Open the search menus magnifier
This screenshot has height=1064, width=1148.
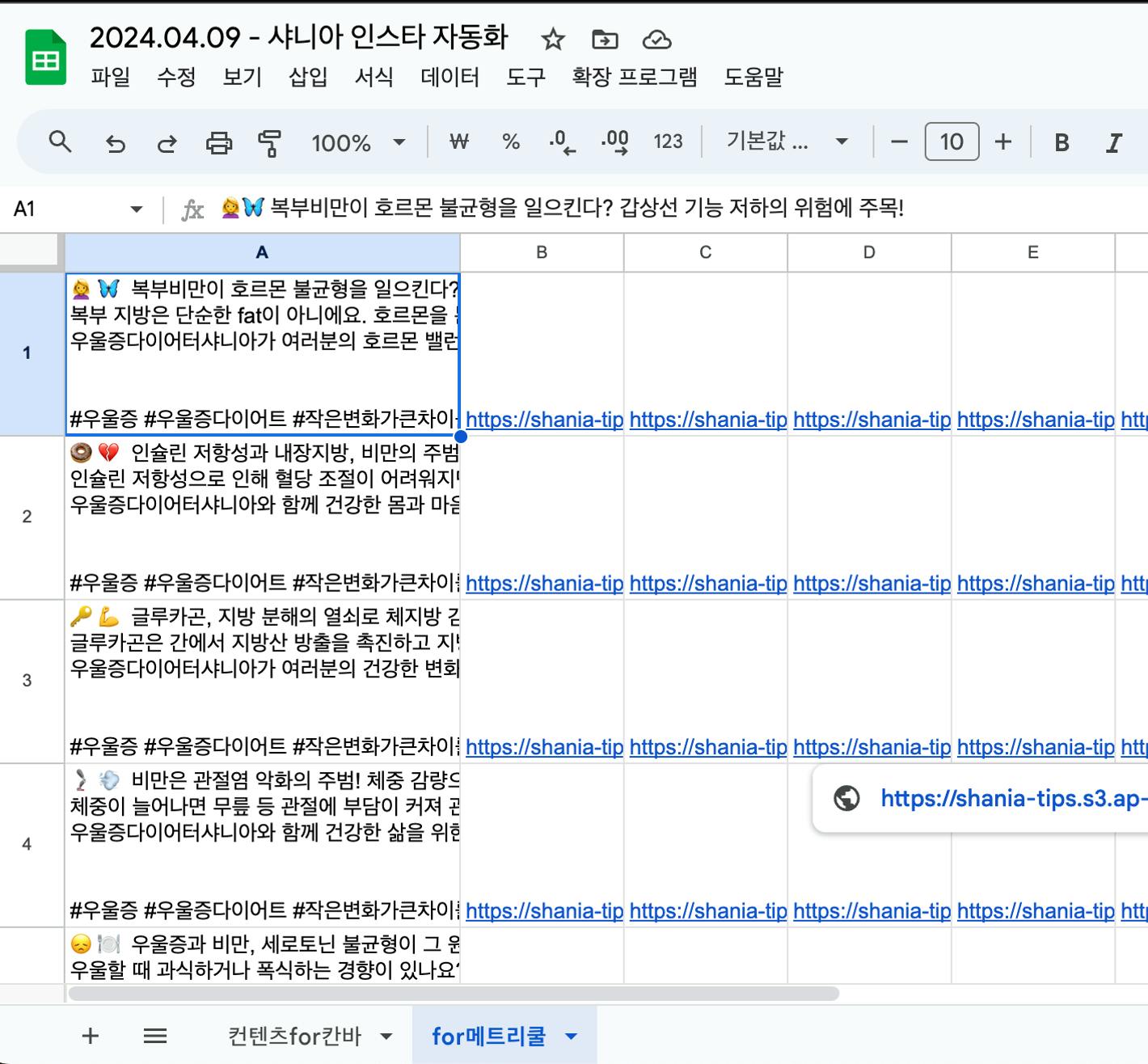click(61, 142)
